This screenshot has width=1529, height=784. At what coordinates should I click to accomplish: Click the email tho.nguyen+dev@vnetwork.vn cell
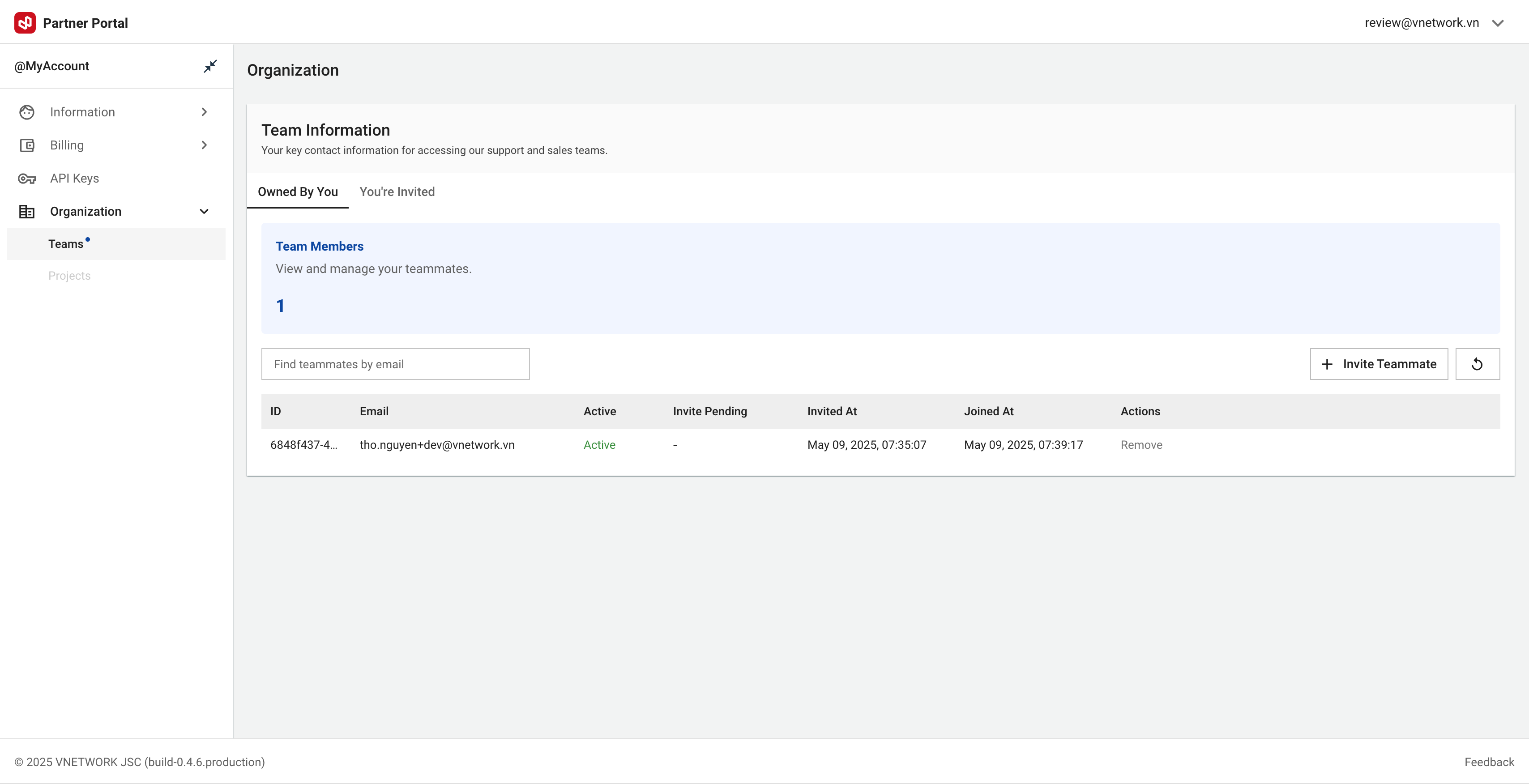point(437,445)
